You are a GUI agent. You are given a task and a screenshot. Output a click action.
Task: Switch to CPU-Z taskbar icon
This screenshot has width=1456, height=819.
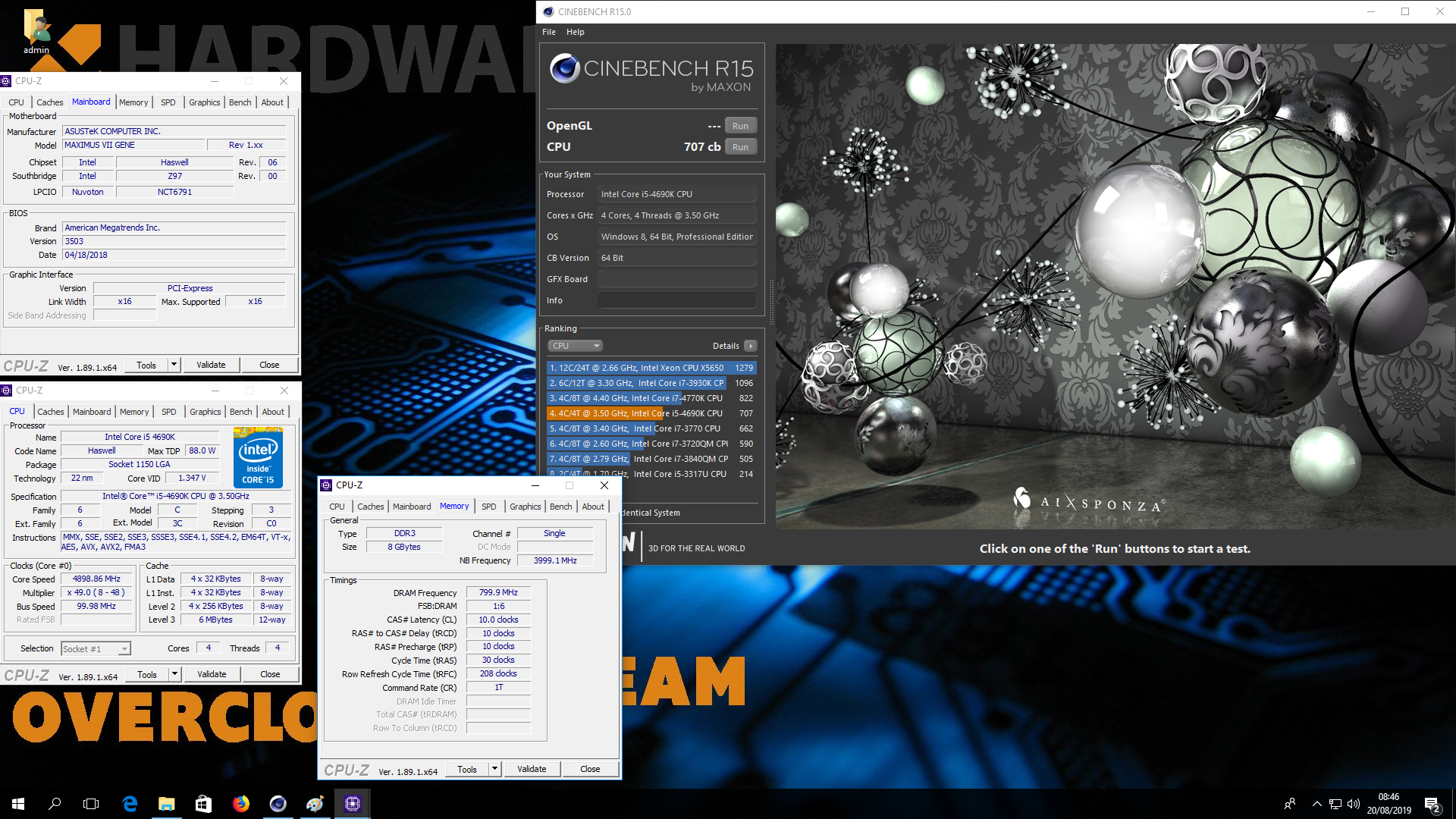tap(352, 804)
